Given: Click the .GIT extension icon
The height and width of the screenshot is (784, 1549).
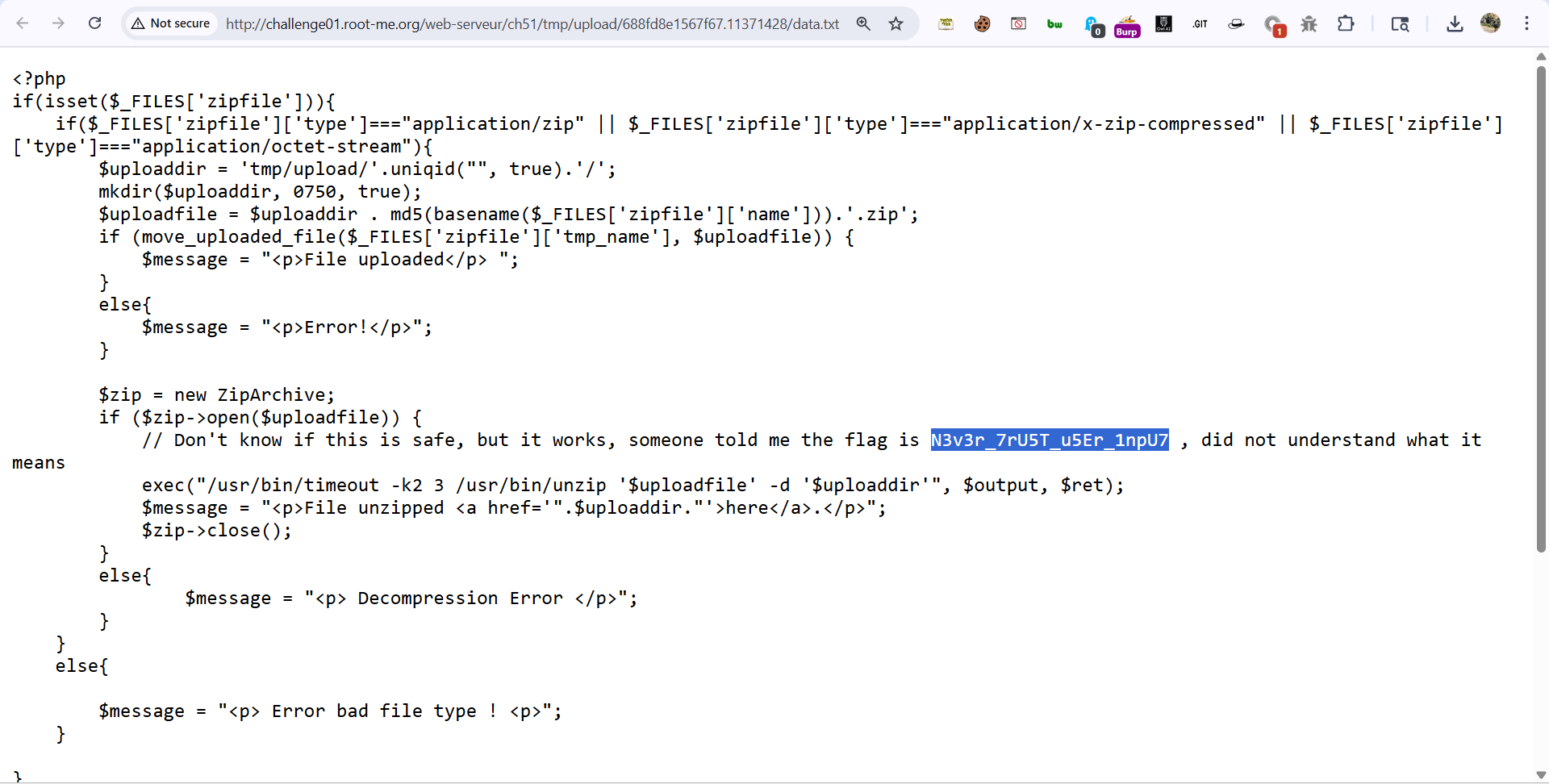Looking at the screenshot, I should 1200,24.
